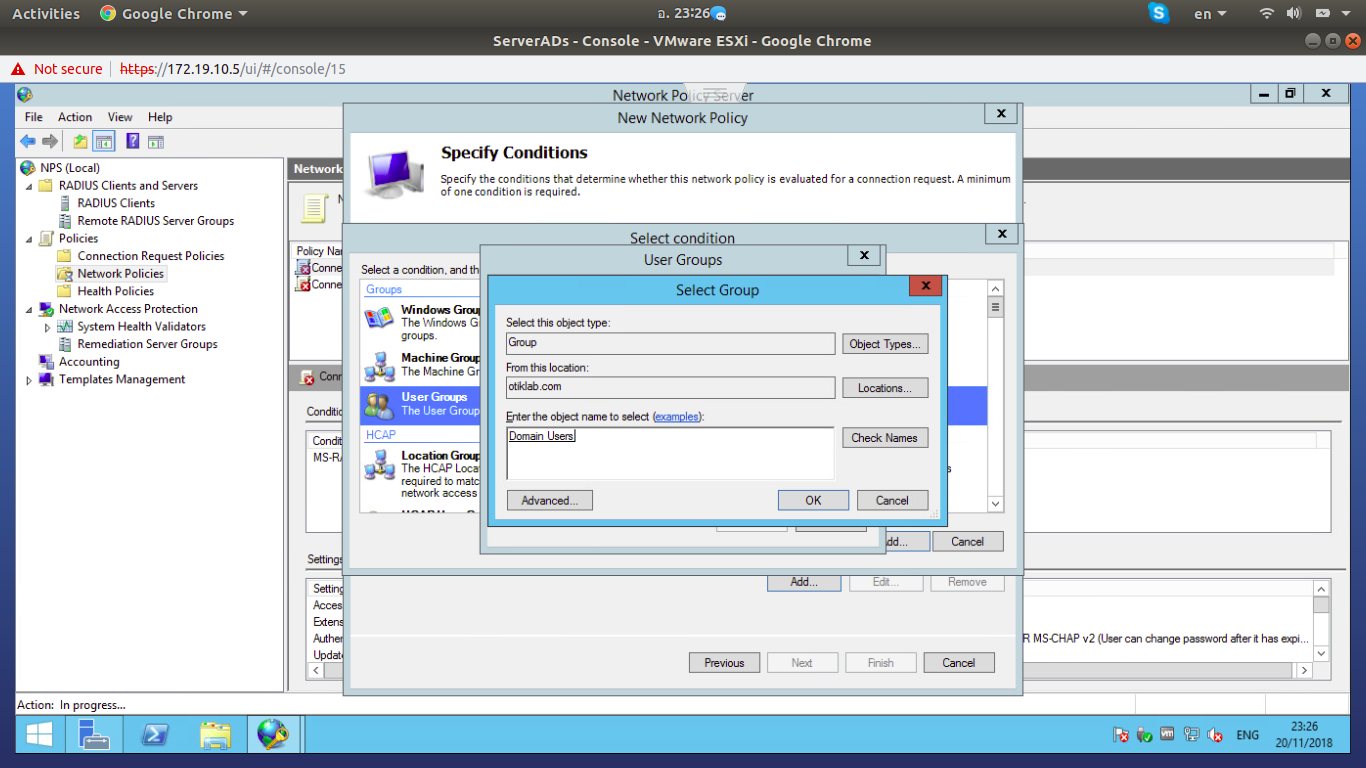The width and height of the screenshot is (1366, 768).
Task: Open the en keyboard layout dropdown
Action: pos(1210,14)
